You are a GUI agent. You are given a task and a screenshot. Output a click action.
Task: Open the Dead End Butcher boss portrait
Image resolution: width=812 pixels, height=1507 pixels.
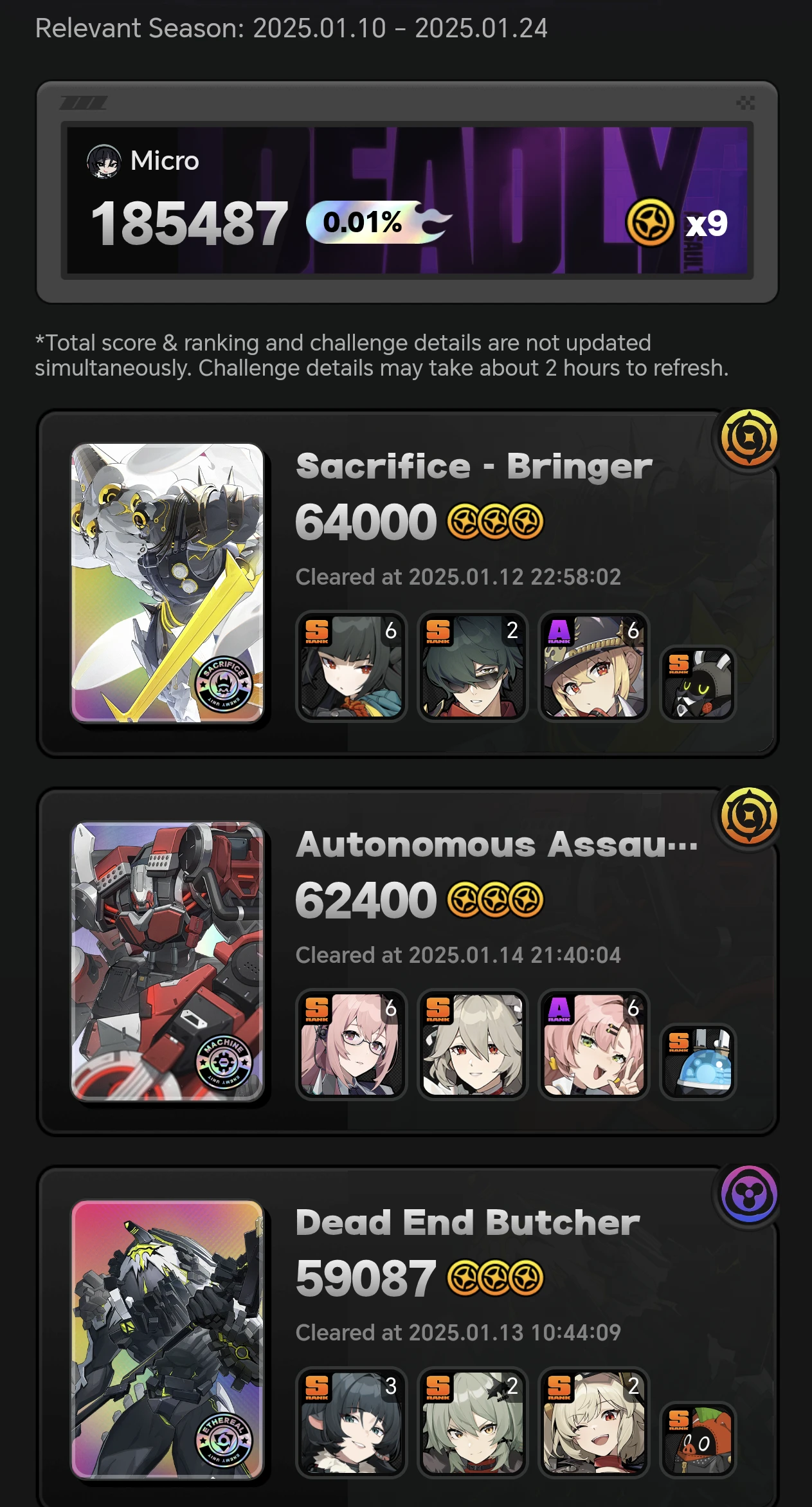[x=167, y=1339]
